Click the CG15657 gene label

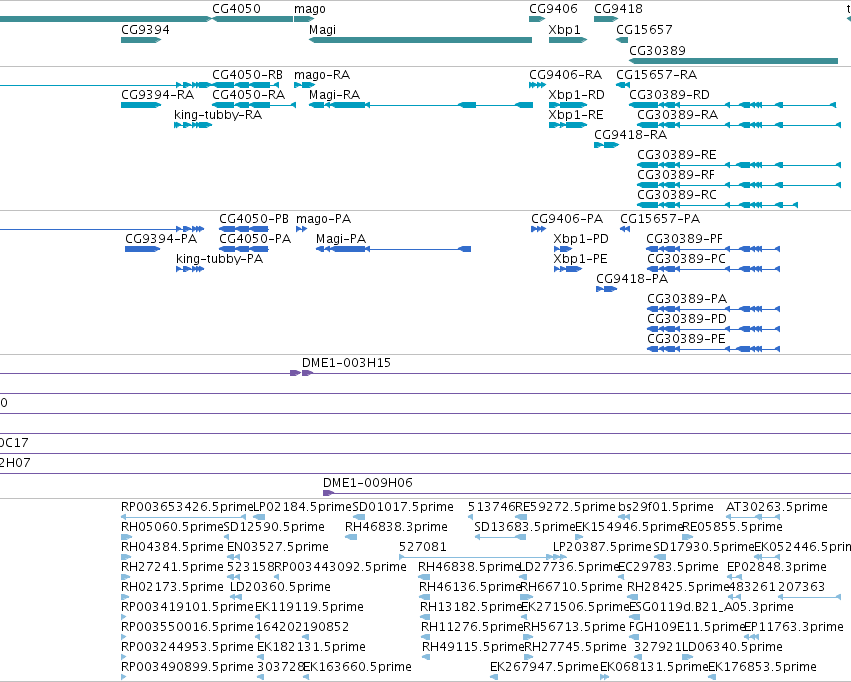(x=644, y=30)
